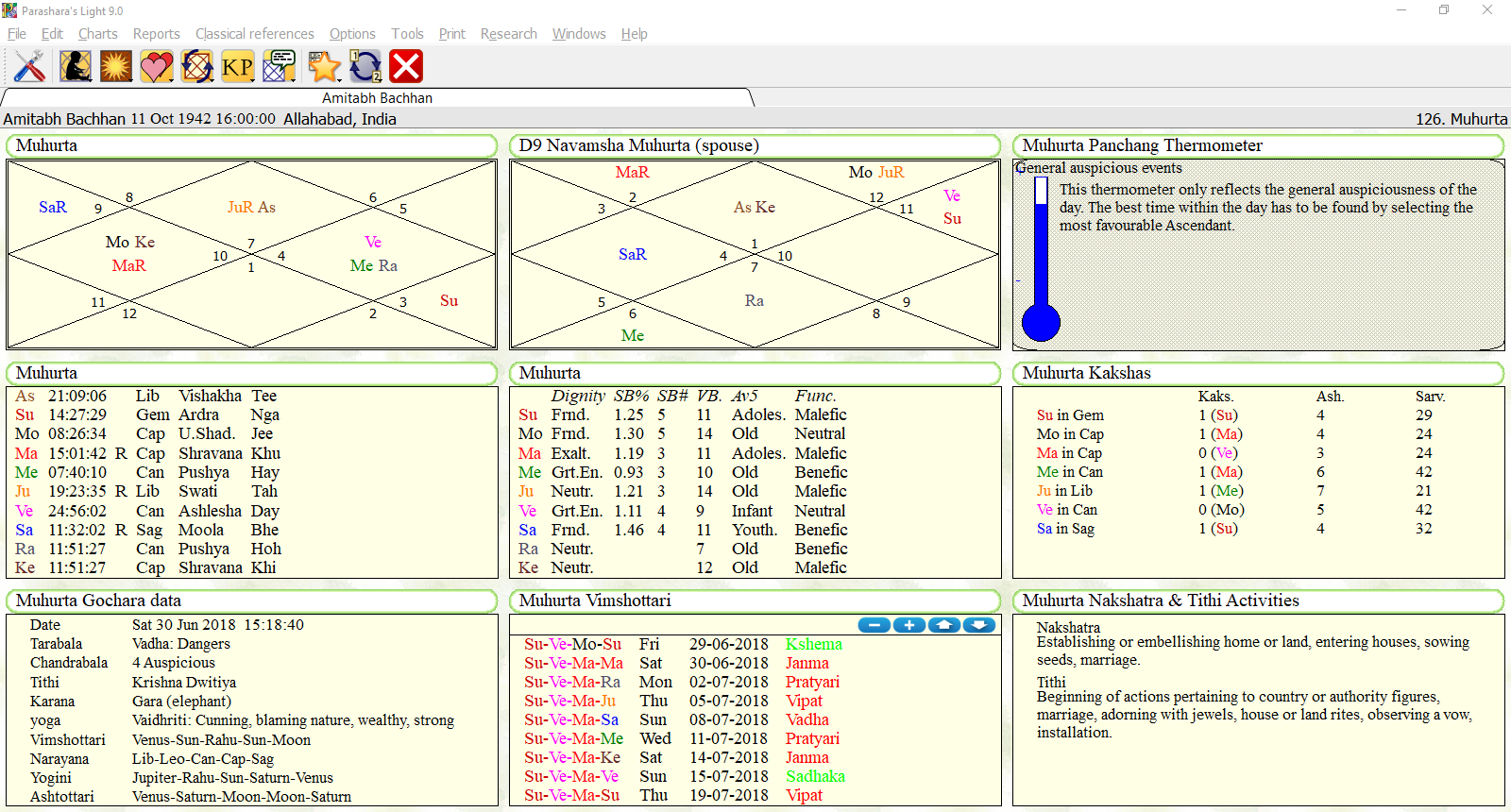Click the sun icon in the toolbar

pyautogui.click(x=116, y=66)
